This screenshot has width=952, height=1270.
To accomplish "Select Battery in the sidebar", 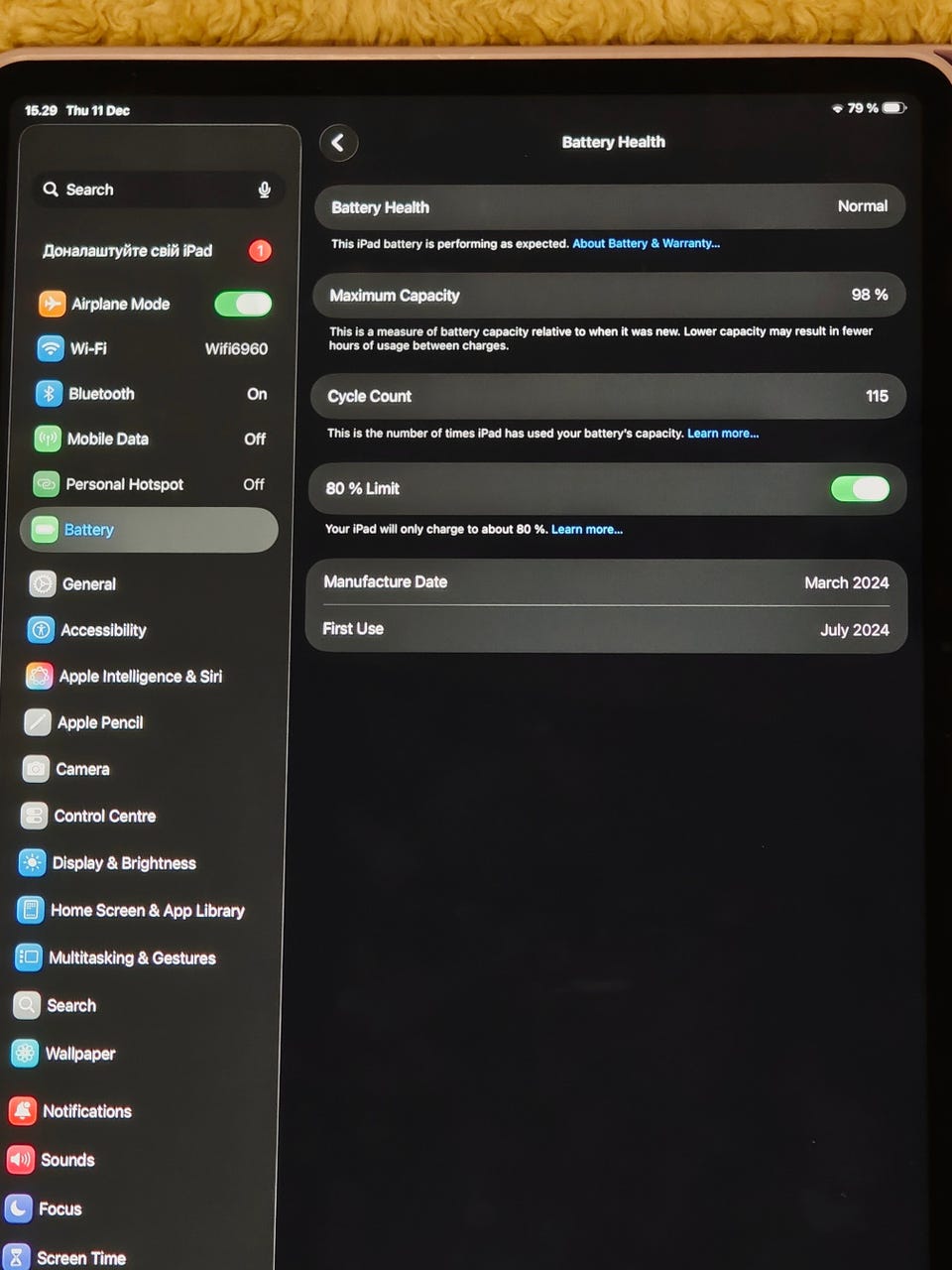I will [149, 530].
